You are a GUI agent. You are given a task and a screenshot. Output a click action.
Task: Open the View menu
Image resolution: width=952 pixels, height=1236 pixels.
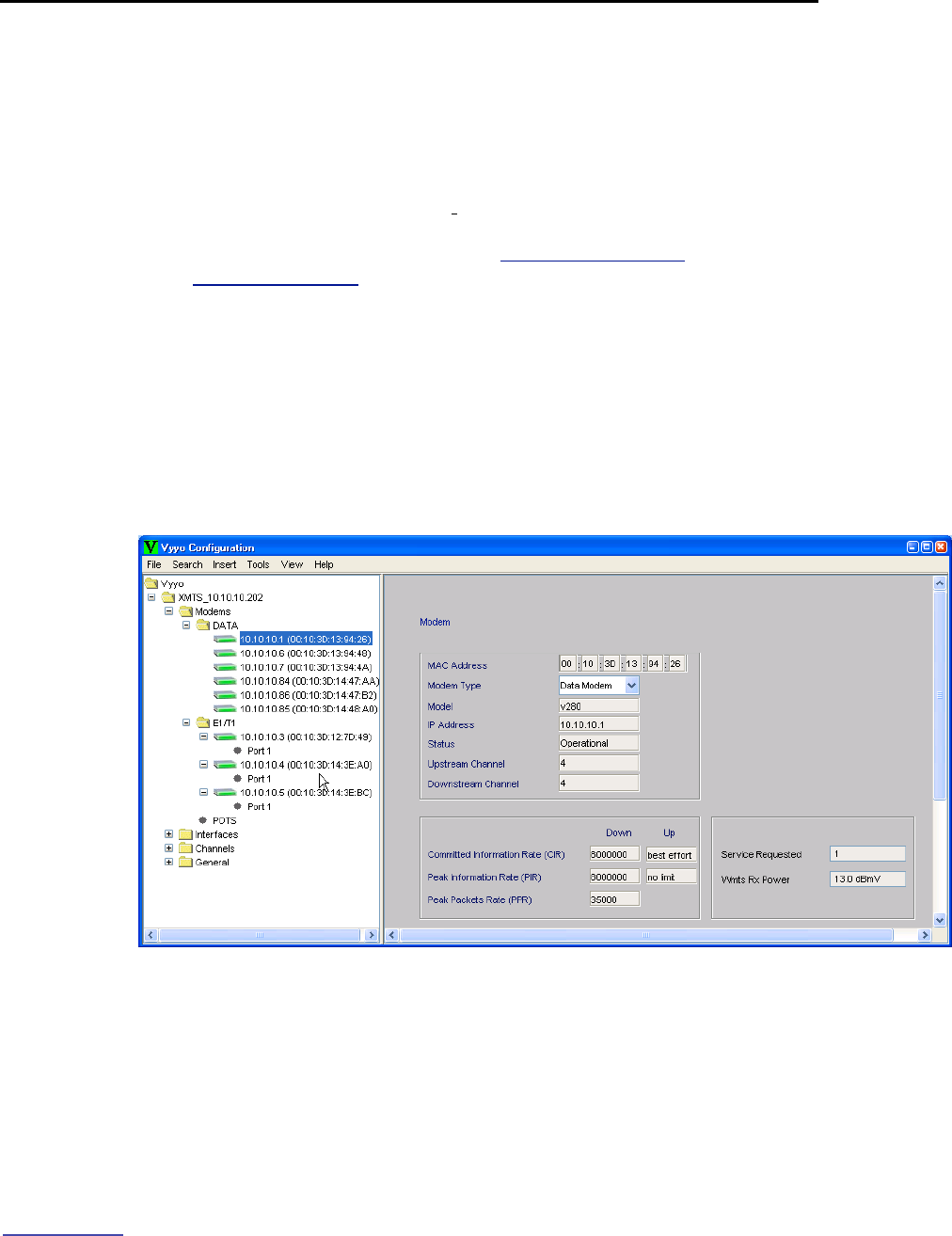tap(293, 564)
